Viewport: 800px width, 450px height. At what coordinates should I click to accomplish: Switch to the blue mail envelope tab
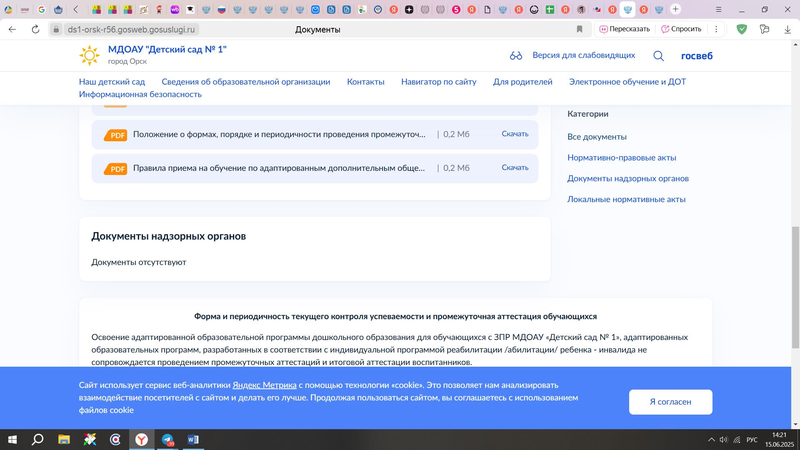315,9
